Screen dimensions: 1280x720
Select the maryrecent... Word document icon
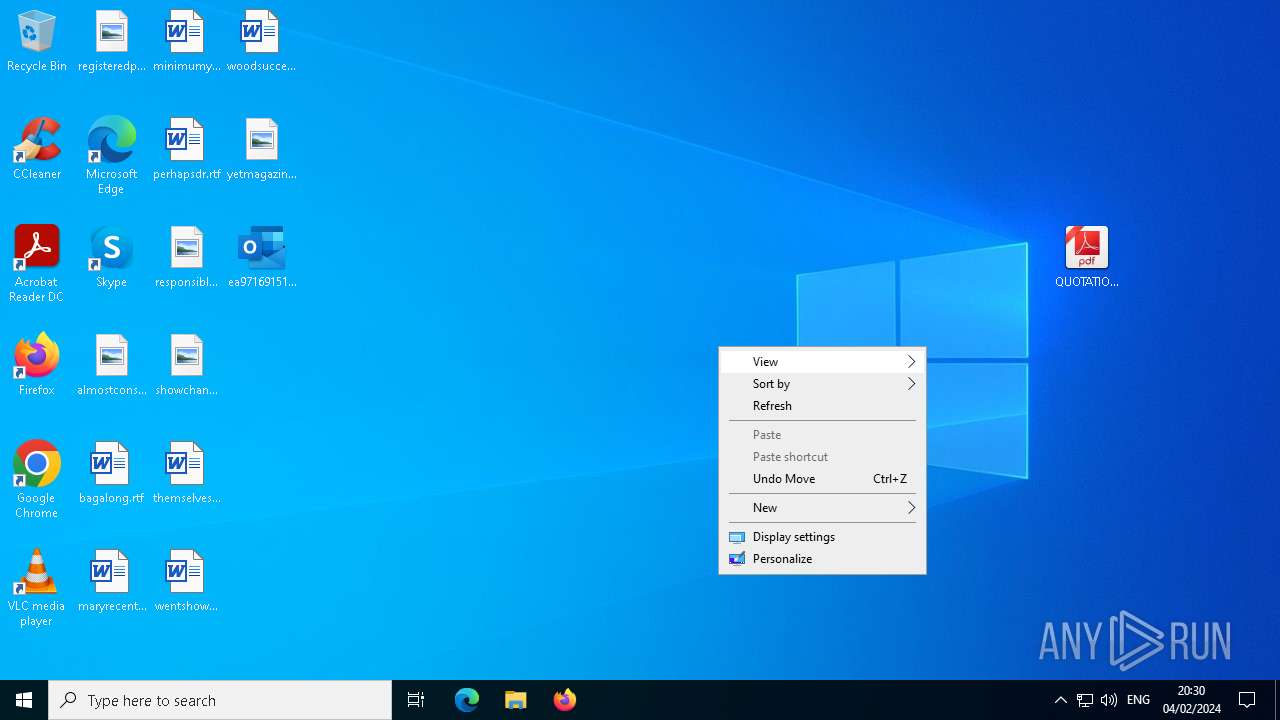[x=112, y=582]
